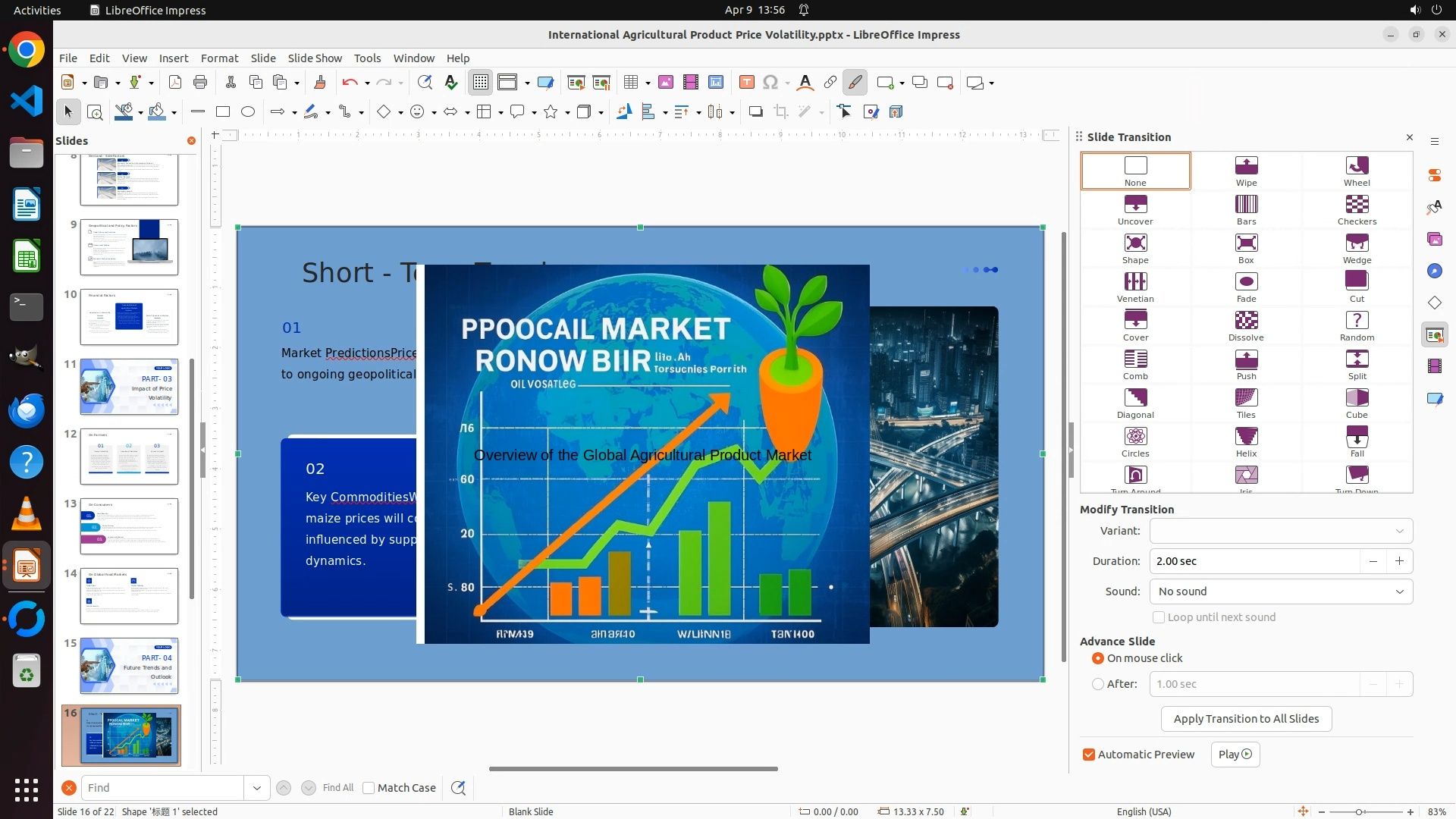The height and width of the screenshot is (819, 1456).
Task: Click the Display Grid toolbar icon
Action: pyautogui.click(x=481, y=83)
